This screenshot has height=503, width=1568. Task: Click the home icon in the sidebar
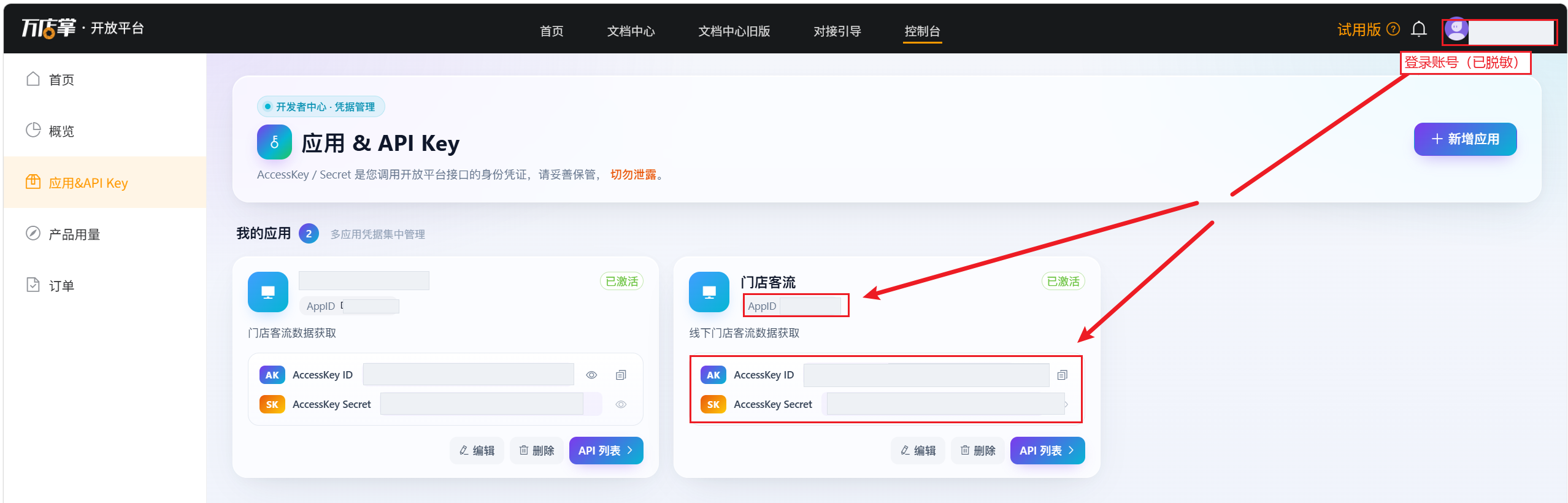point(33,79)
